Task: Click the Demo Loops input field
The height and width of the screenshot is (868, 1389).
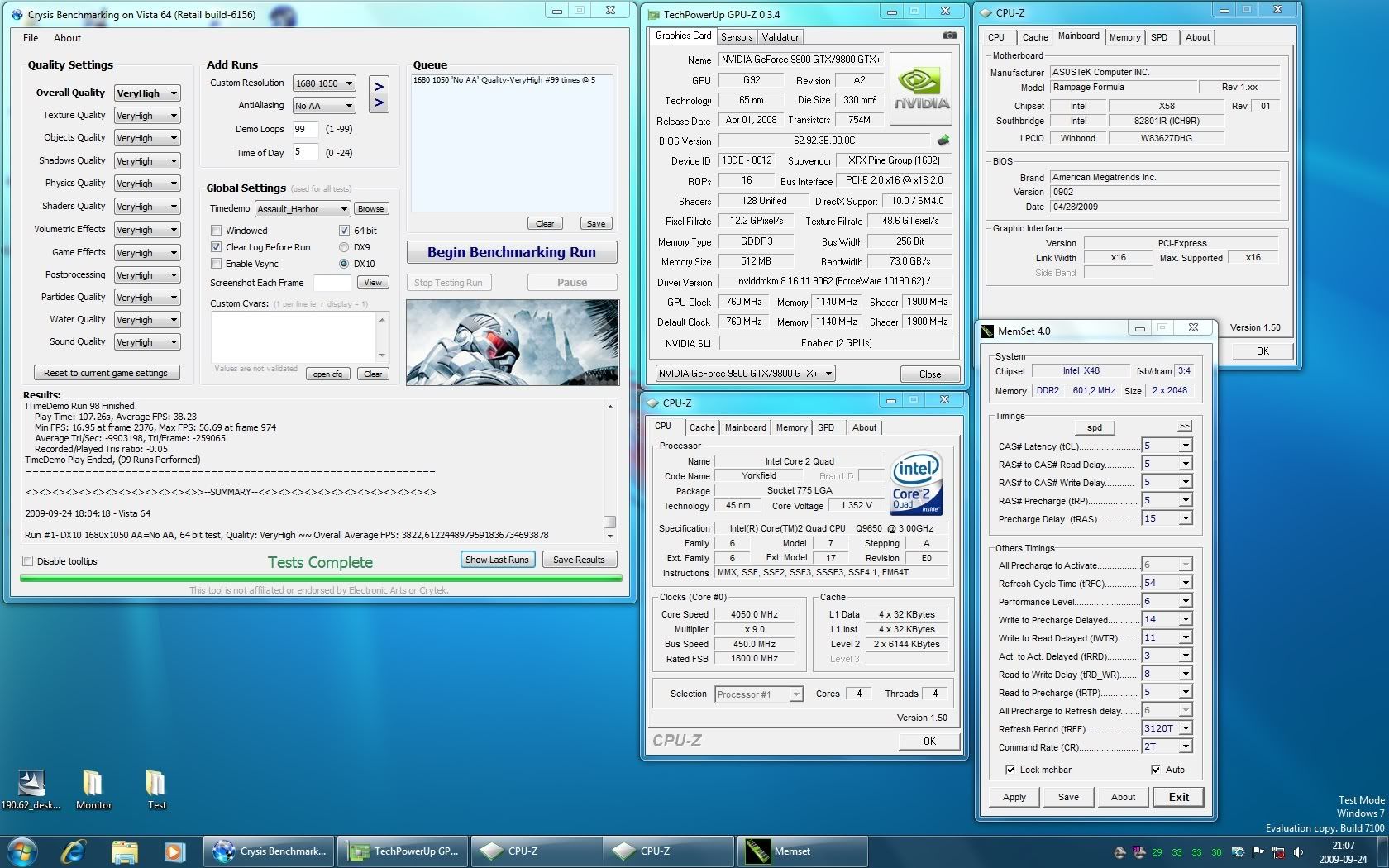Action: coord(306,129)
